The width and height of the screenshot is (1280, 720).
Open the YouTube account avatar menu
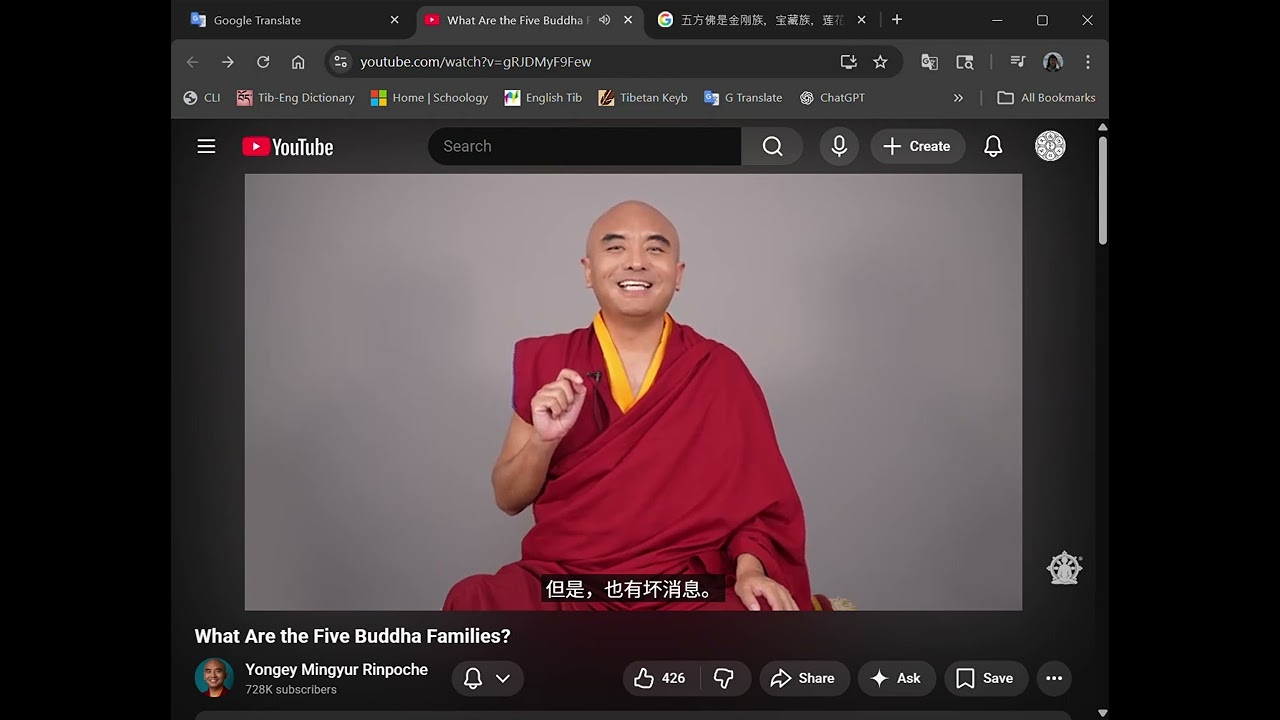1050,146
